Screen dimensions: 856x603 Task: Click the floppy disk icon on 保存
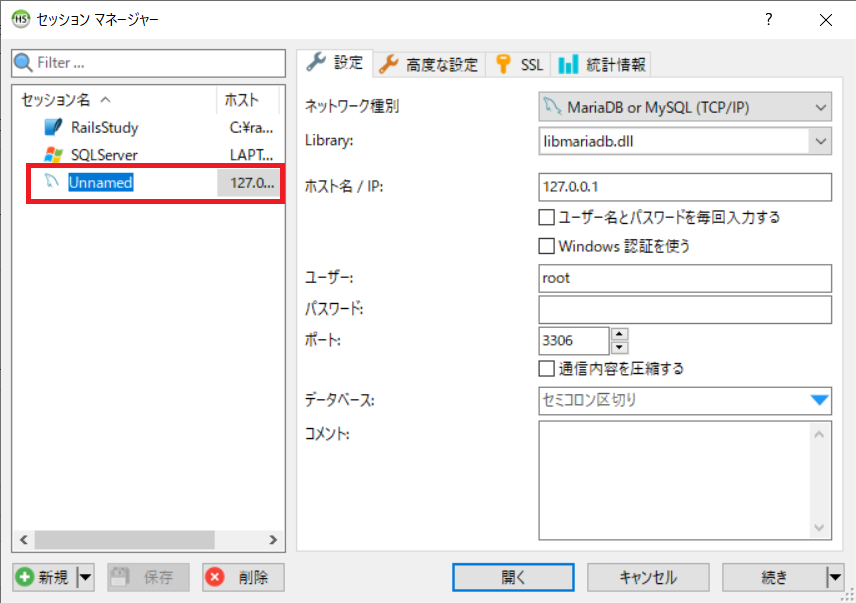120,577
